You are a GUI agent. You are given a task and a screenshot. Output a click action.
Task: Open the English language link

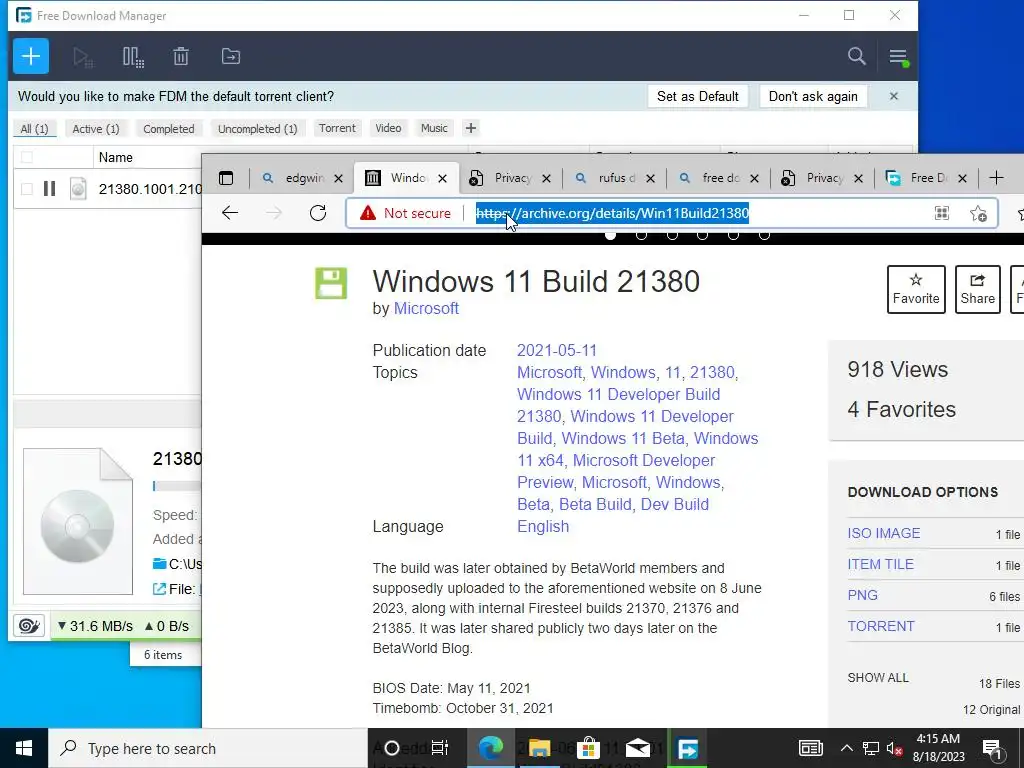pyautogui.click(x=543, y=526)
